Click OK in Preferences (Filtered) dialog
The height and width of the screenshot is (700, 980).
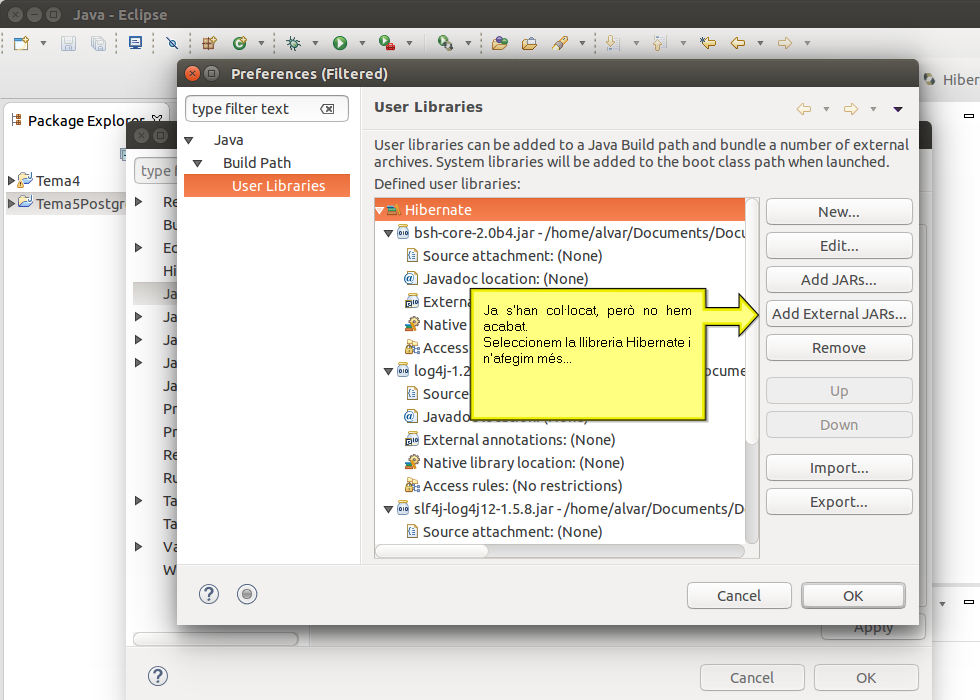853,596
